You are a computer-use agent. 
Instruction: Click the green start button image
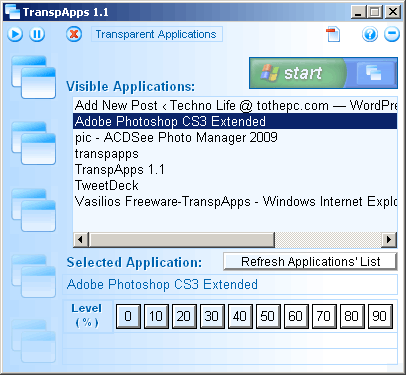(x=298, y=73)
